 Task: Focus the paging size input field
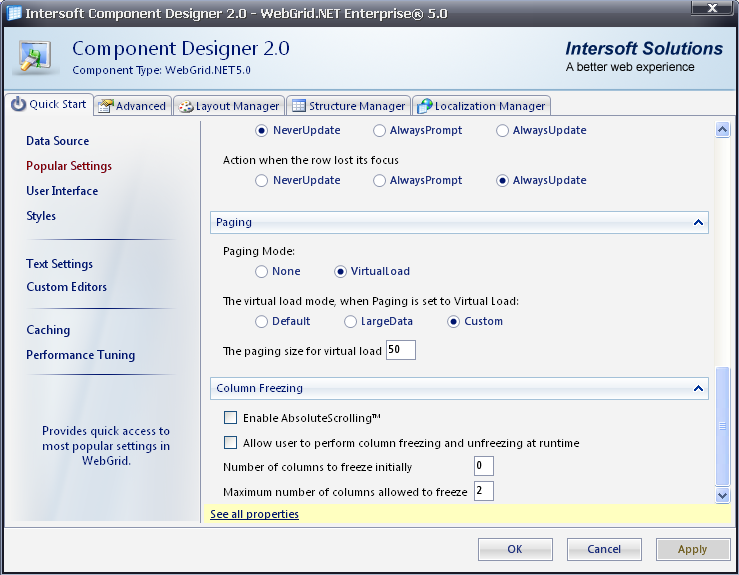pos(401,350)
